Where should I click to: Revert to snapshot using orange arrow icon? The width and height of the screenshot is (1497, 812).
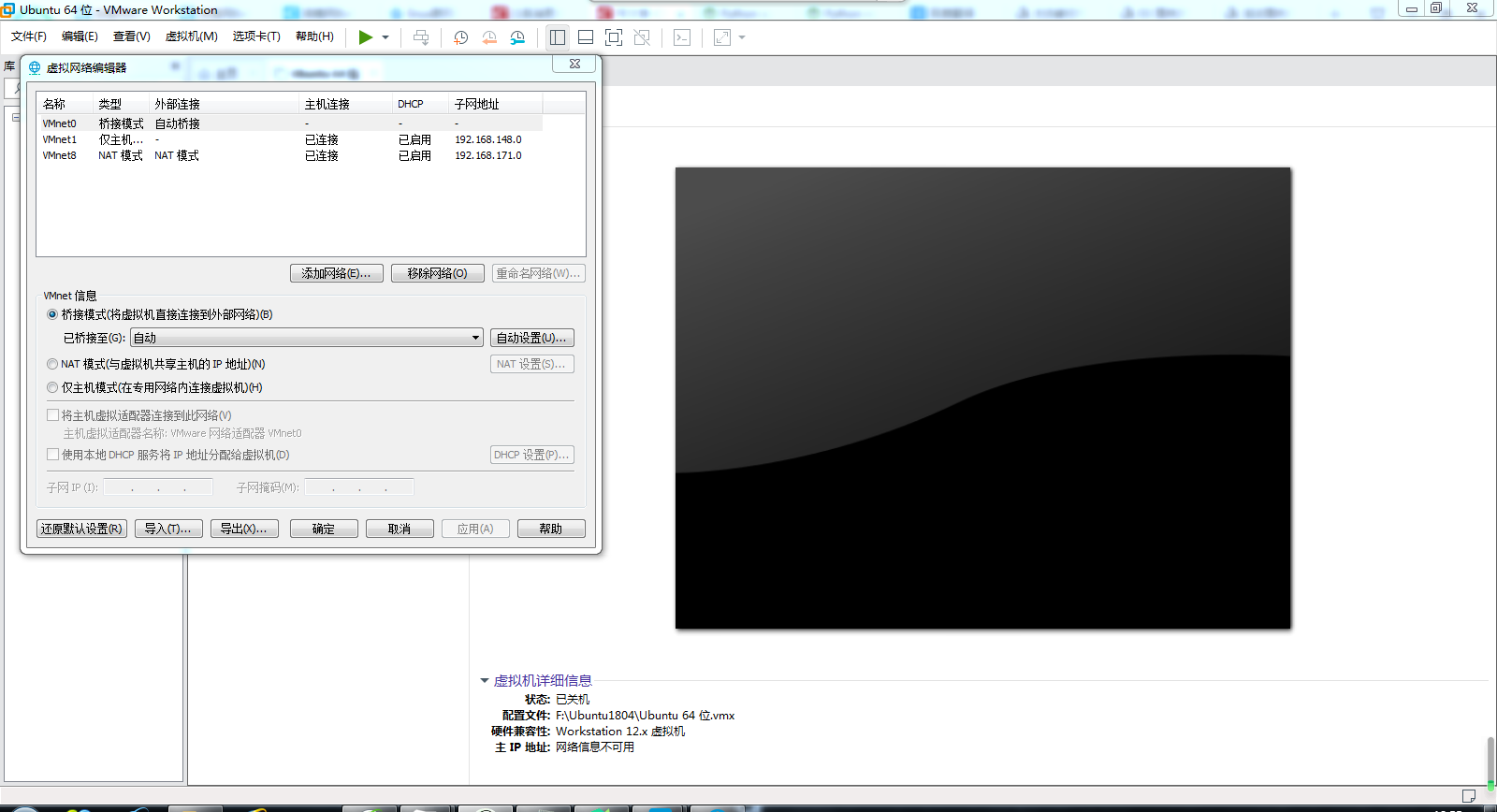point(488,37)
